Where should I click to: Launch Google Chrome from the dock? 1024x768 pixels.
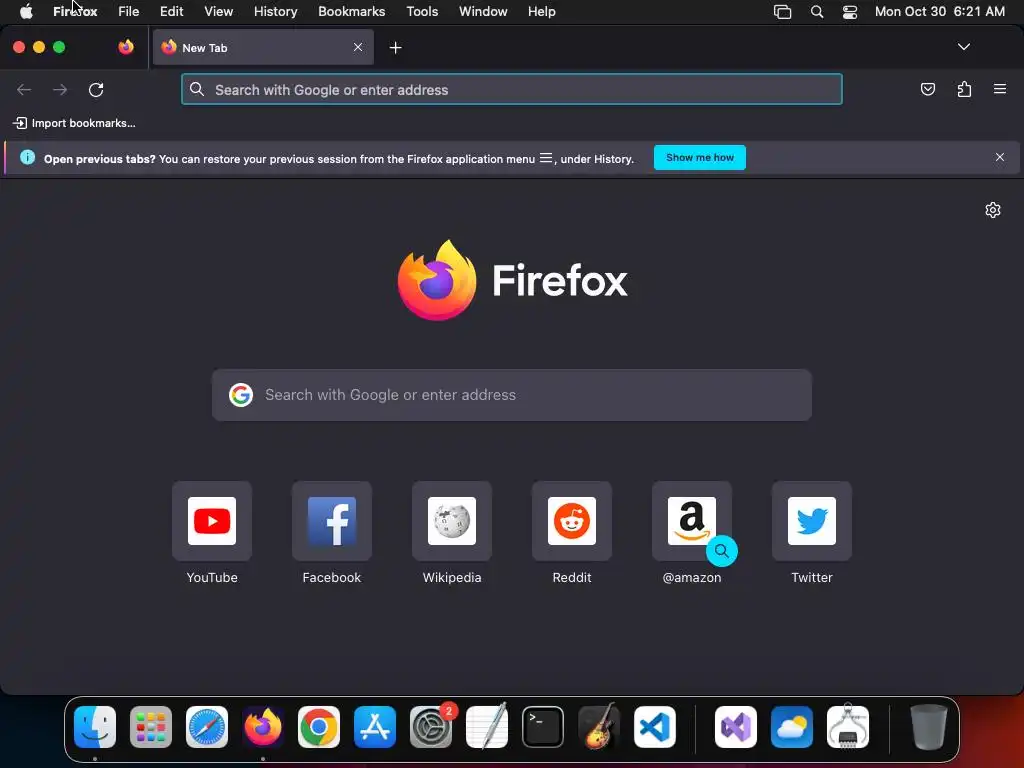[x=319, y=727]
